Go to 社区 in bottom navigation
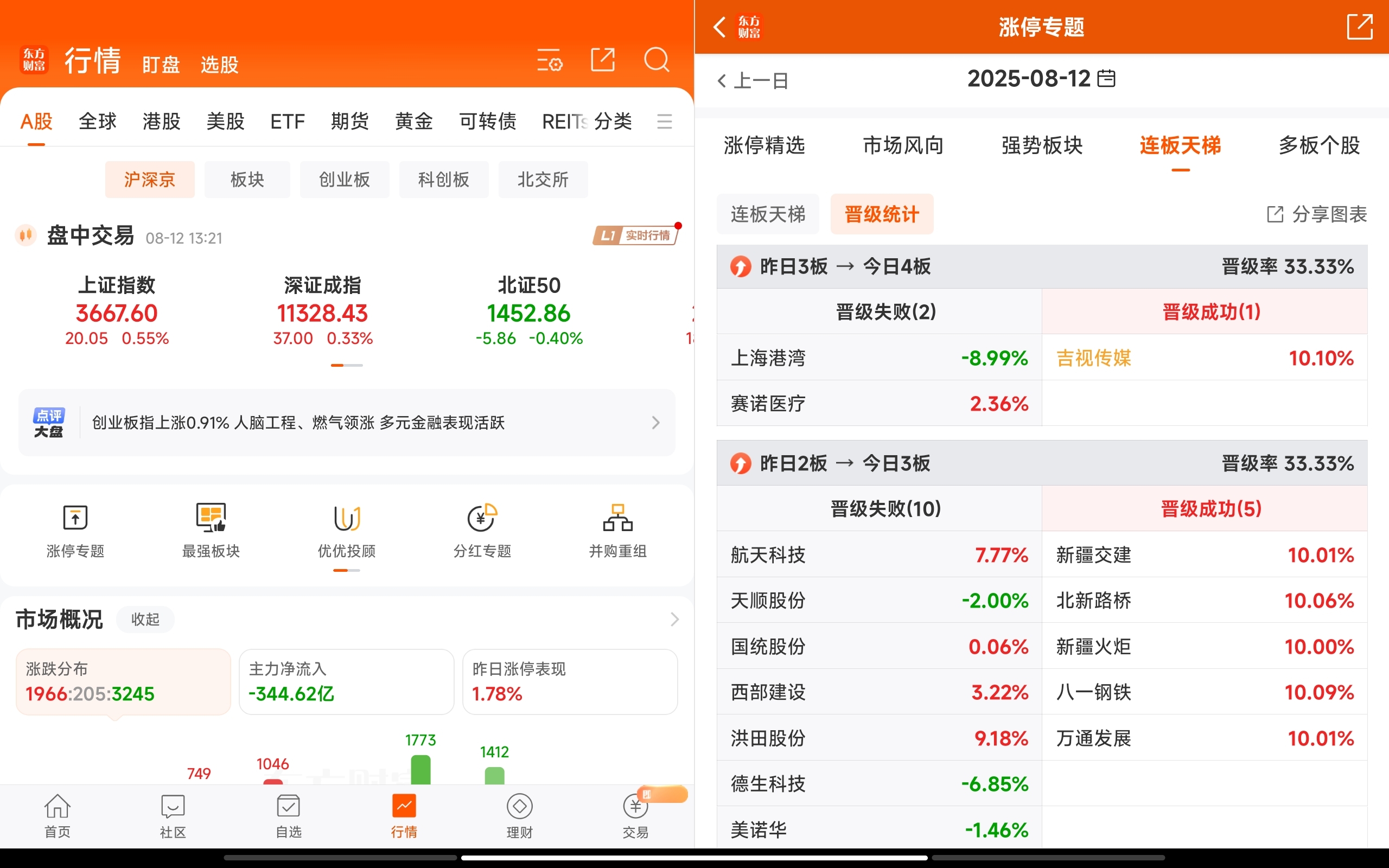1389x868 pixels. (x=173, y=816)
